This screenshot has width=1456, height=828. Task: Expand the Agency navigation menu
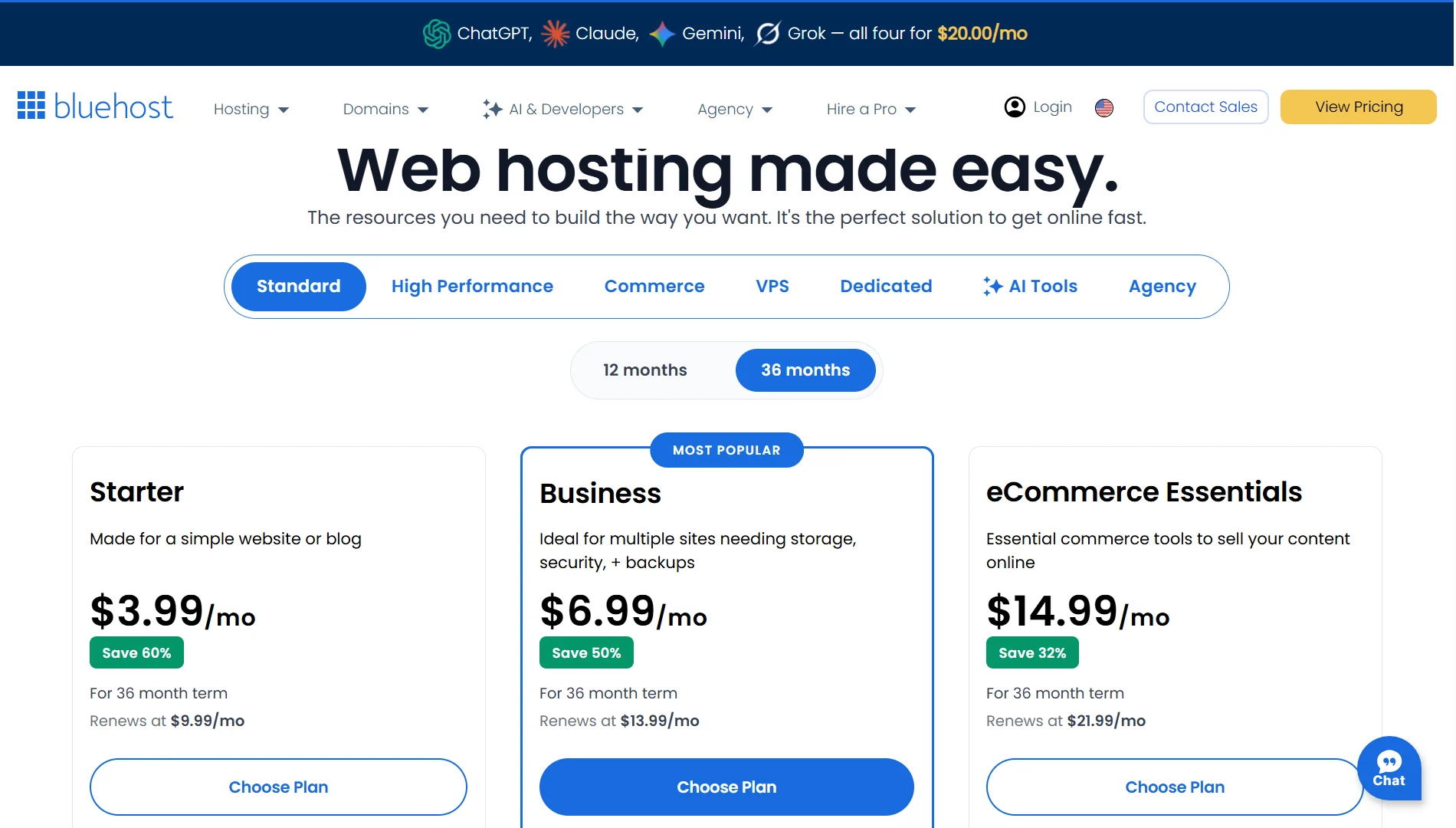(735, 109)
